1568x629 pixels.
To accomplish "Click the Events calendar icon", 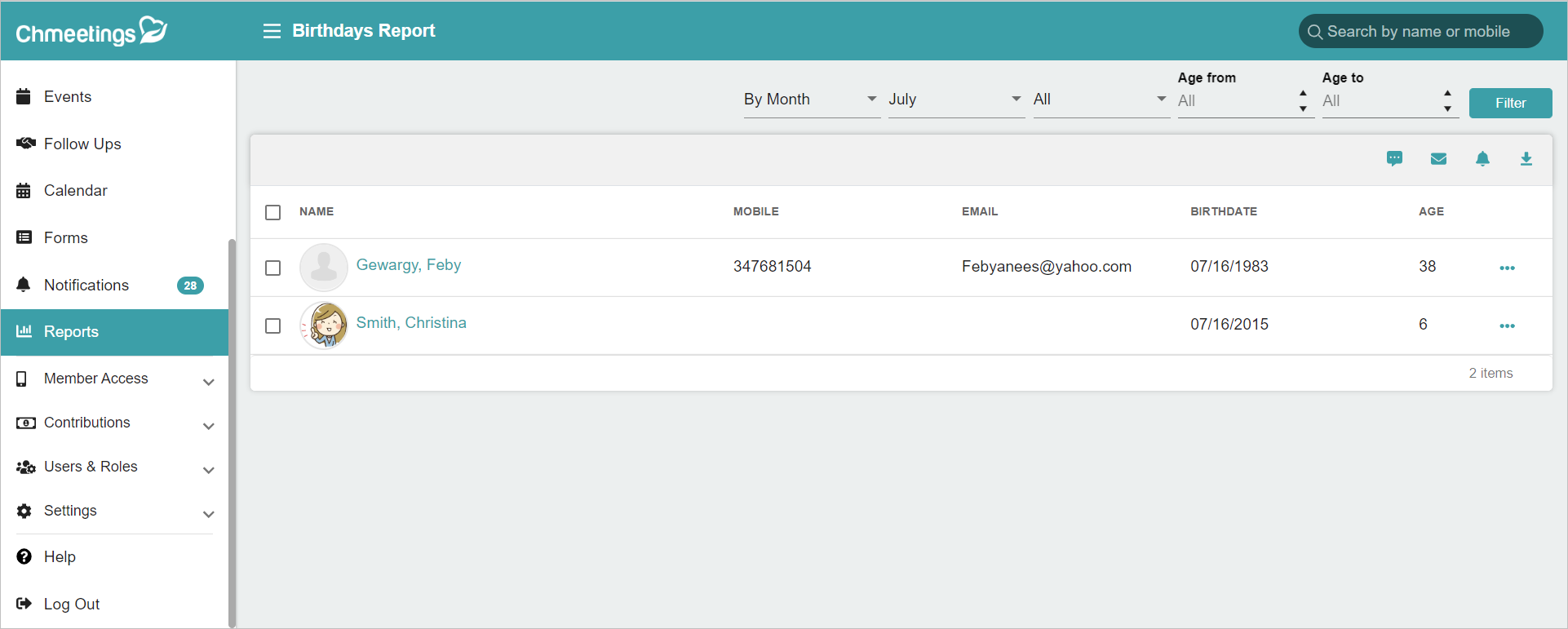I will (x=24, y=96).
